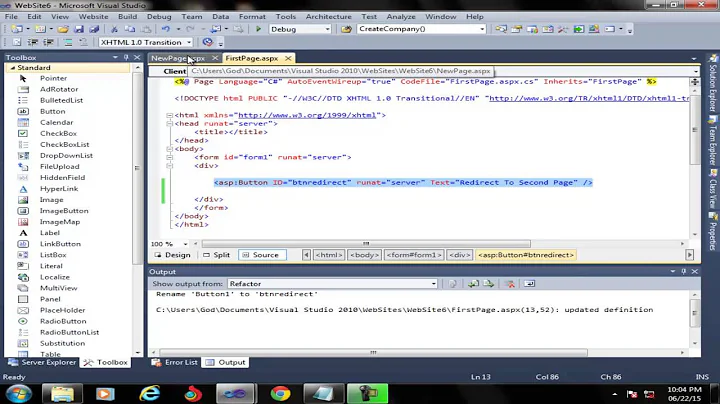Screen dimensions: 720x404
Task: Open Solution Explorer from the toolbar icon
Action: click(x=501, y=29)
